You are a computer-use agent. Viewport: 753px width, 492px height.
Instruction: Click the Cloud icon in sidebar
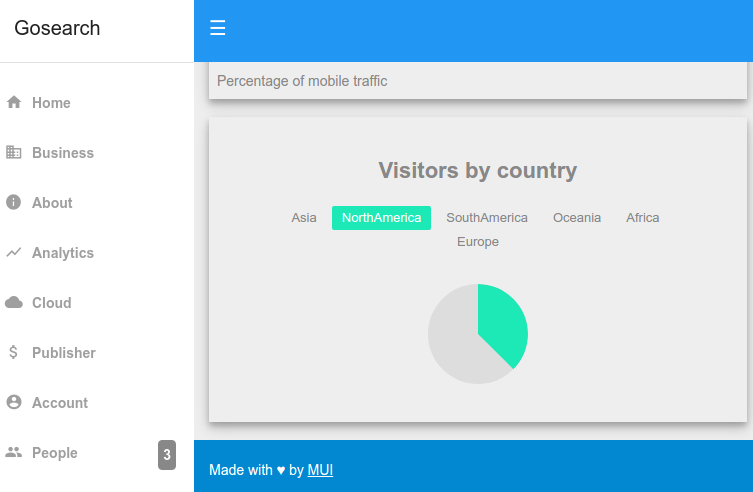pyautogui.click(x=14, y=302)
